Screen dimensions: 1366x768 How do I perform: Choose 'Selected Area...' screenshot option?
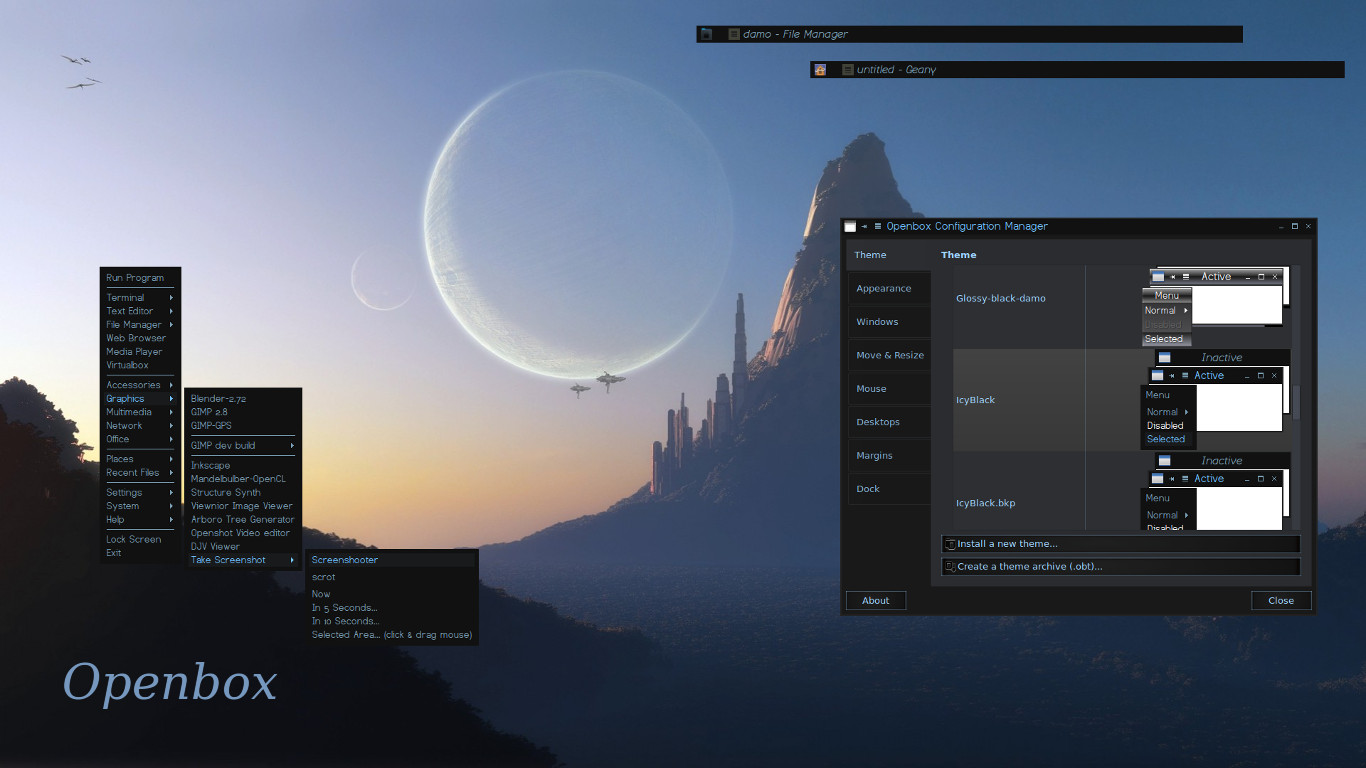pyautogui.click(x=391, y=635)
